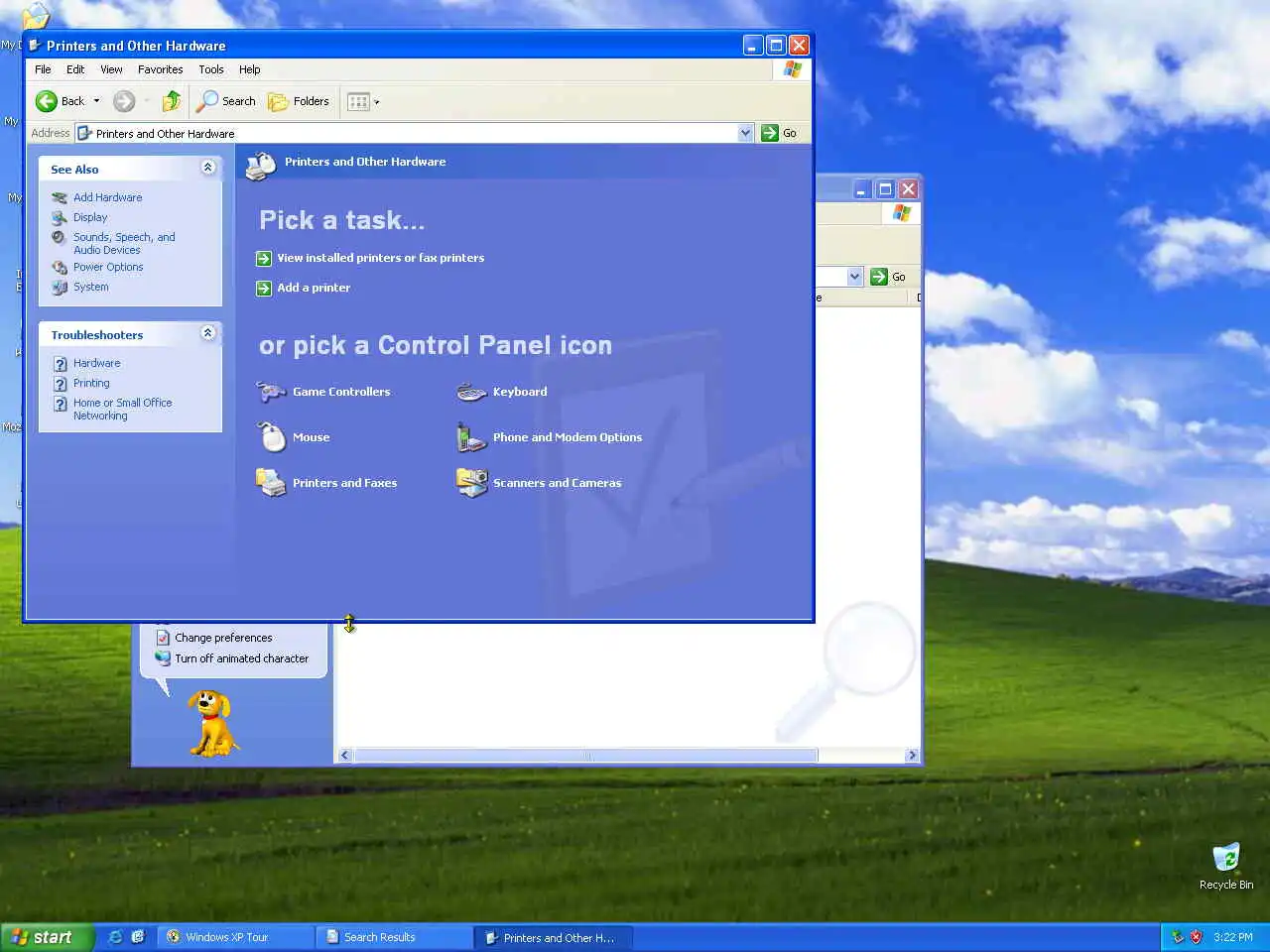Open the Display link in See Also
Screen dimensions: 1270x952
[x=90, y=217]
